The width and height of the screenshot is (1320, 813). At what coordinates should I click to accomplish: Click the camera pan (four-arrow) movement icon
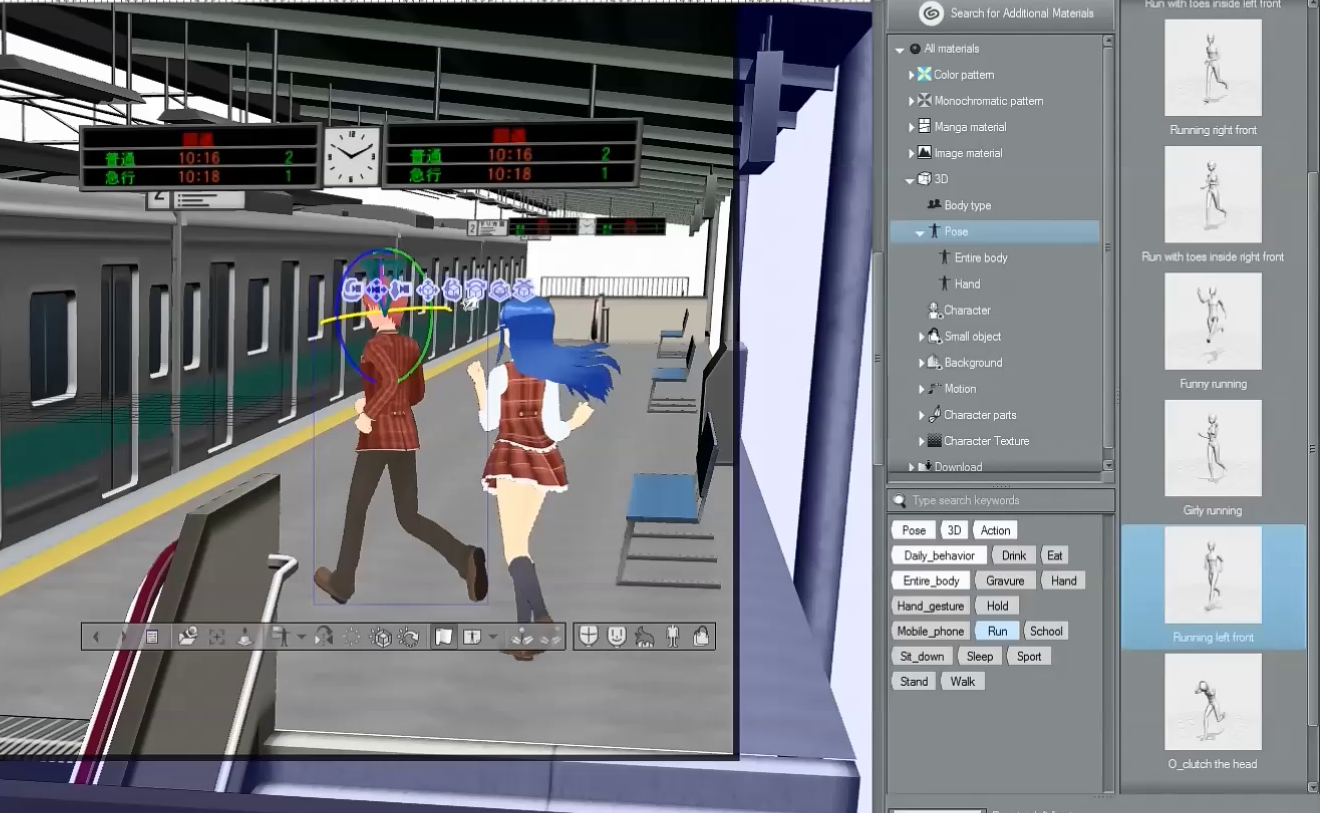(x=376, y=290)
